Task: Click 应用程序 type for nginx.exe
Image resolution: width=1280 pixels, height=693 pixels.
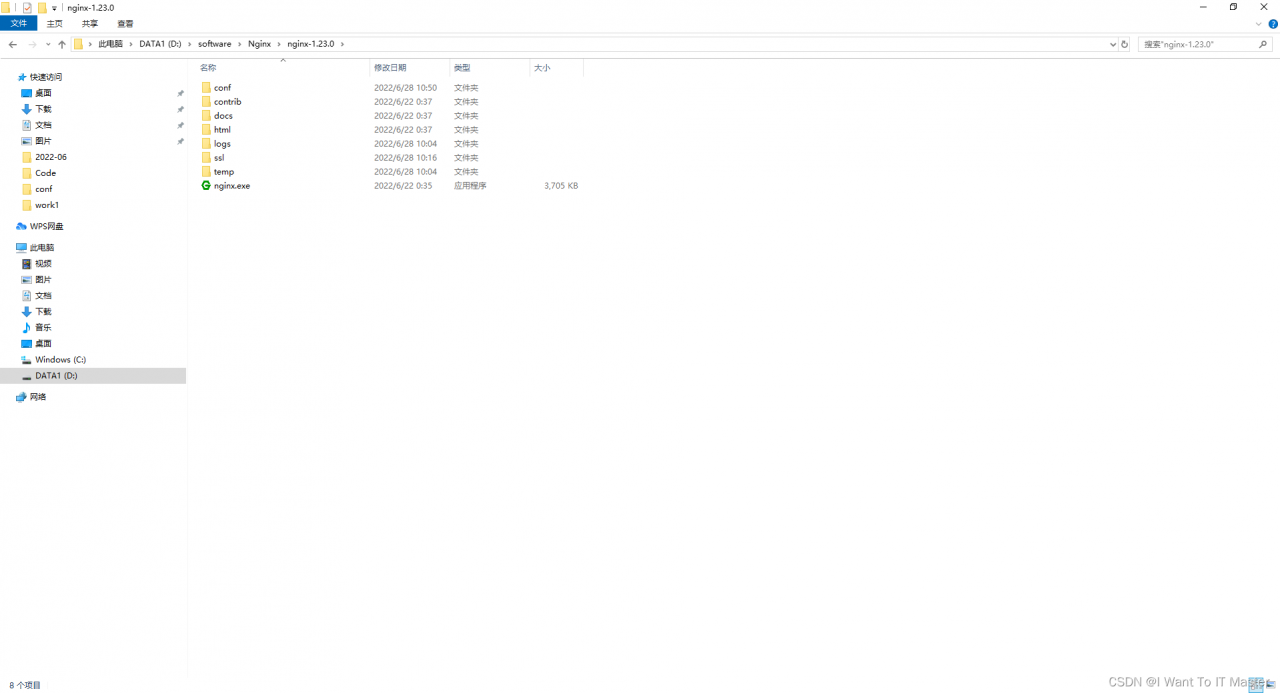Action: (470, 186)
